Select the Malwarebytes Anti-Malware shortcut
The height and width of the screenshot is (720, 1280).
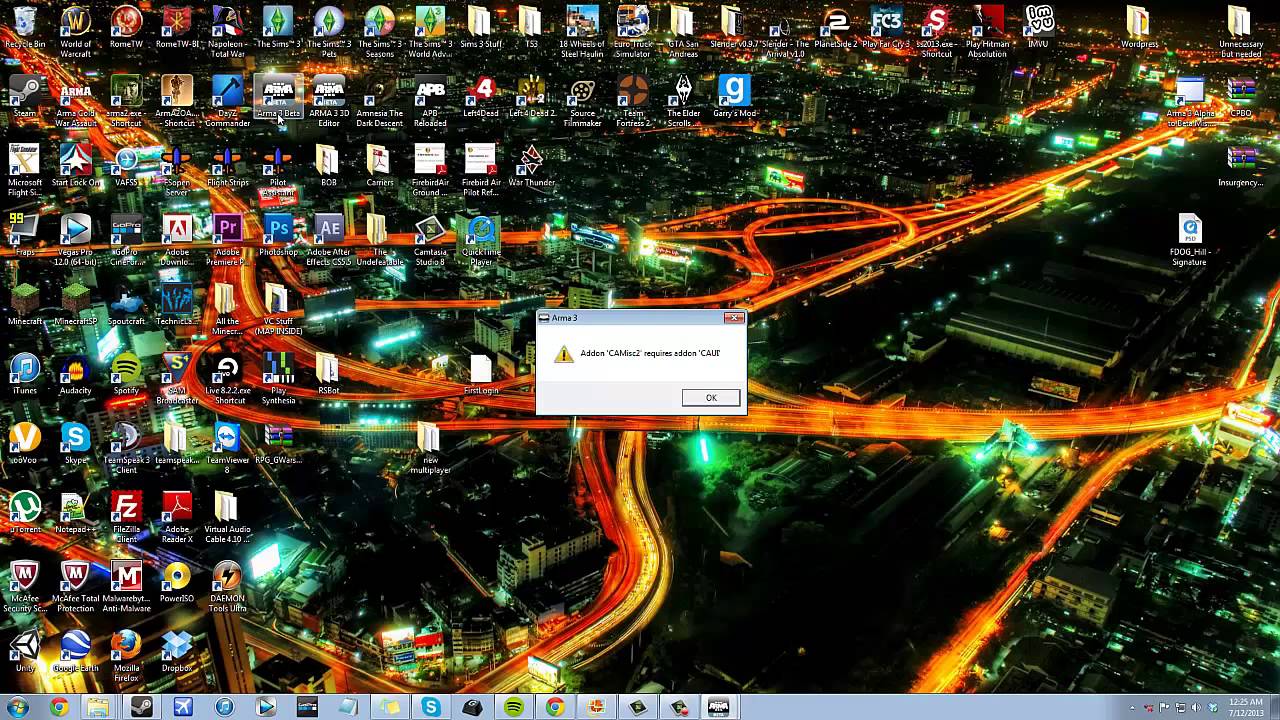(x=126, y=585)
